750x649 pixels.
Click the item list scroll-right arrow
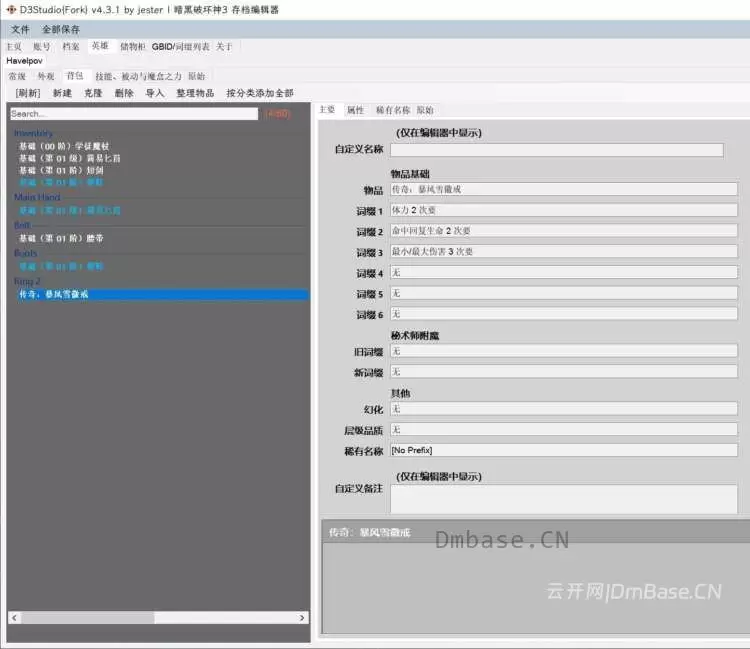(x=302, y=617)
